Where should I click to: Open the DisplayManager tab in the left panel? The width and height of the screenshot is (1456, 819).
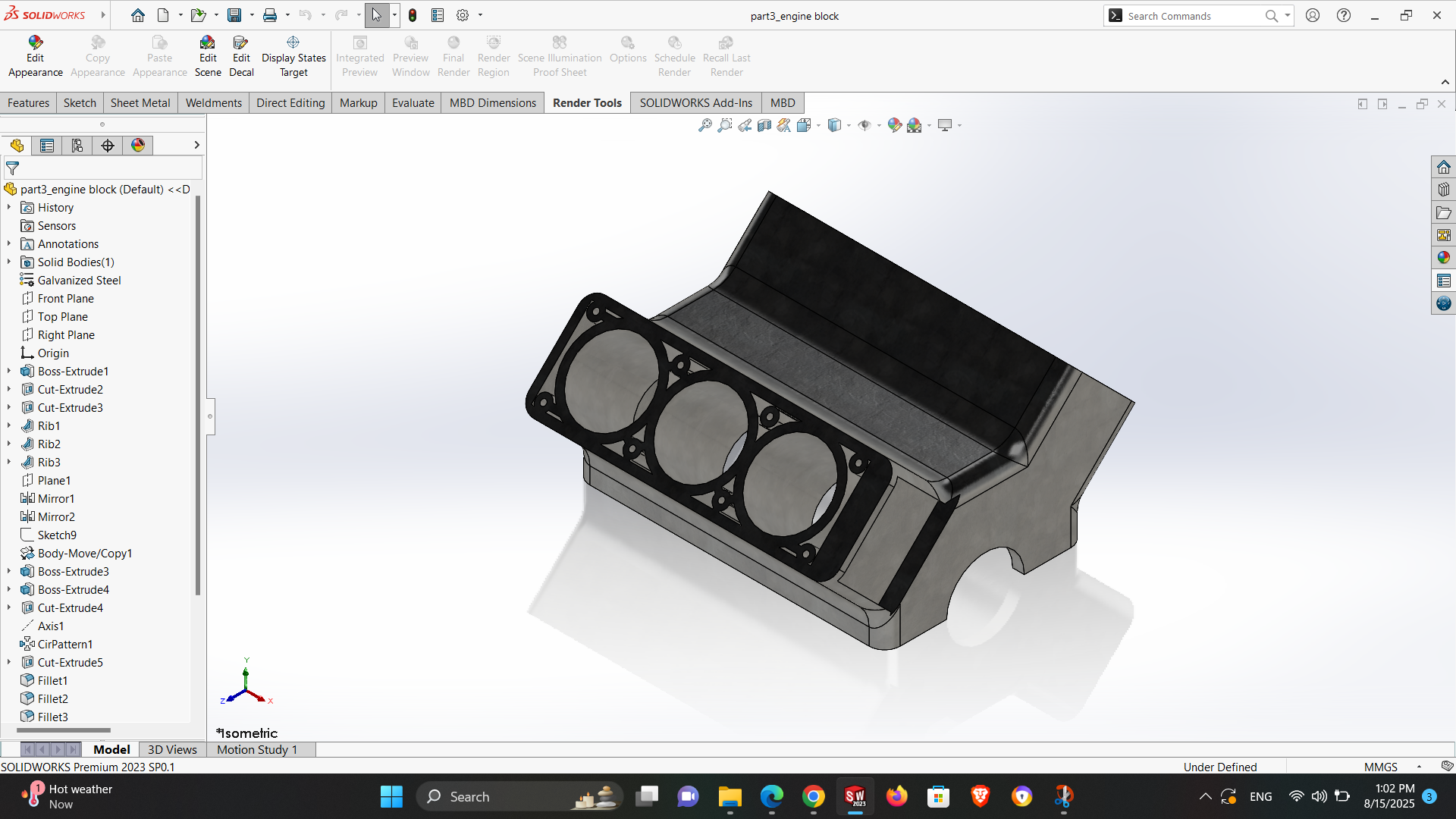click(x=138, y=145)
